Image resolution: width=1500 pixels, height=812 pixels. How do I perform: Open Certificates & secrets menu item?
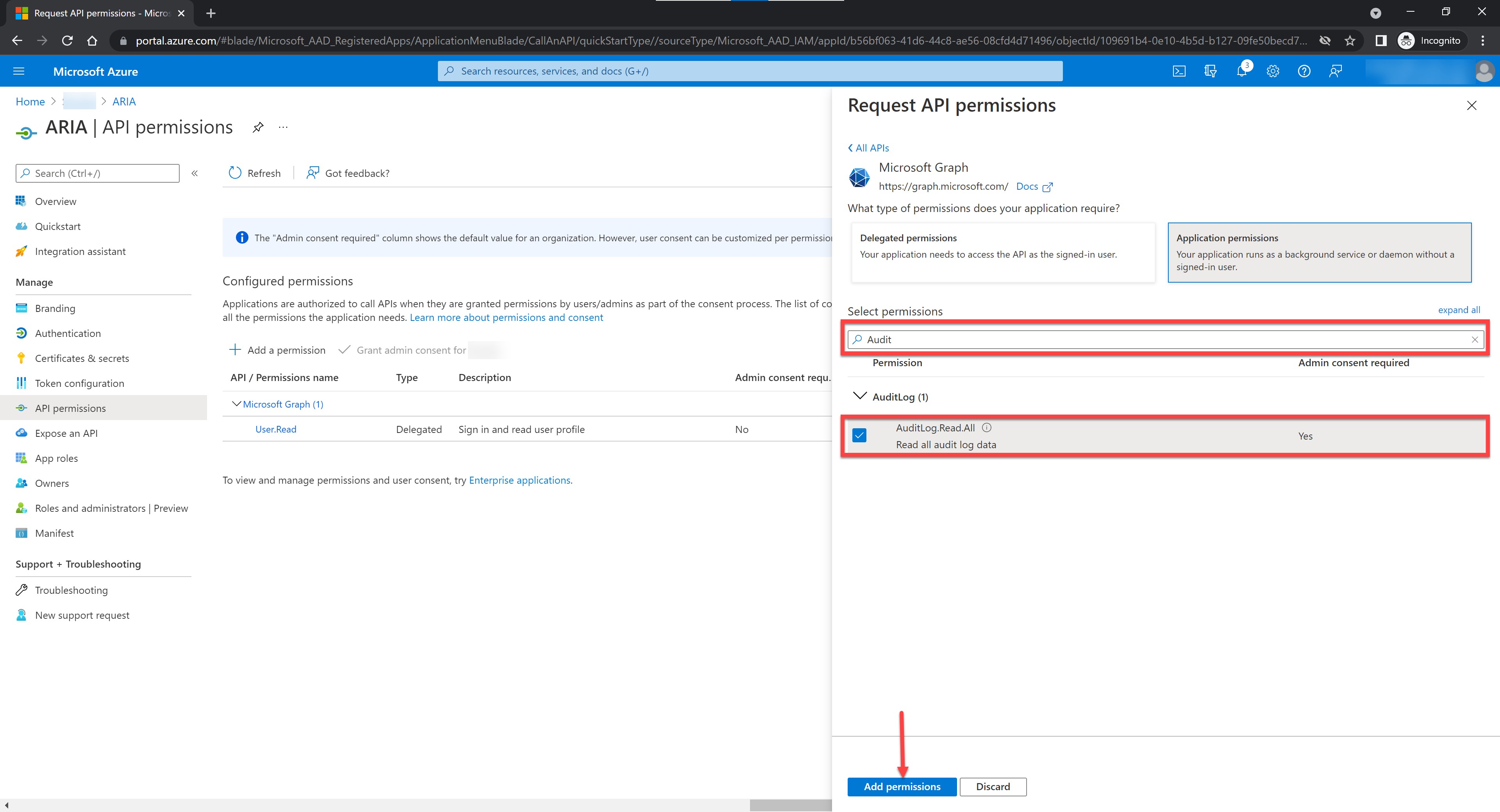(x=82, y=358)
